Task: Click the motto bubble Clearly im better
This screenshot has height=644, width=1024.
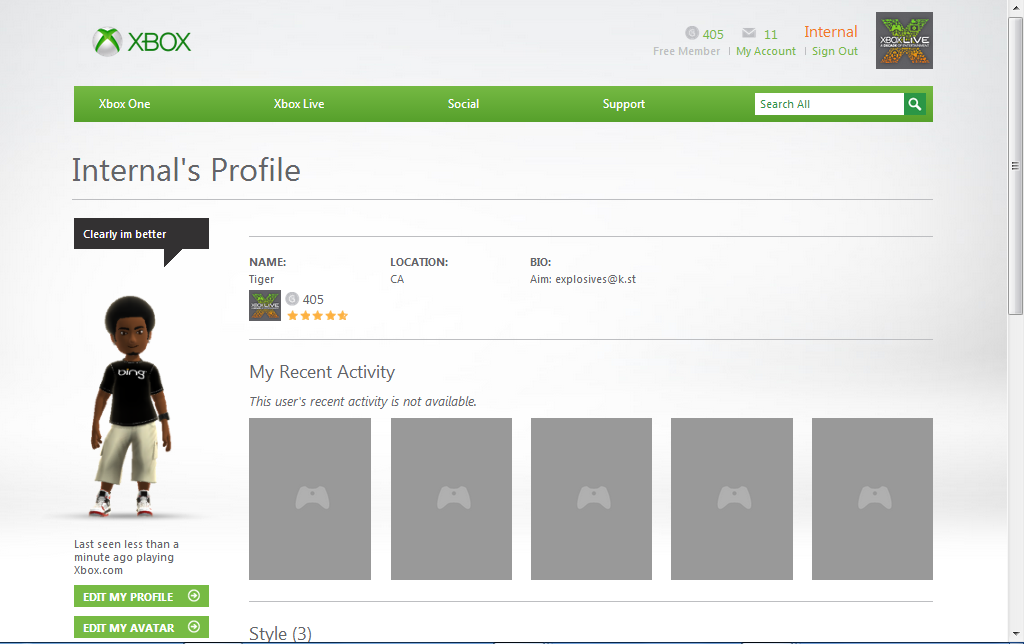Action: 141,234
